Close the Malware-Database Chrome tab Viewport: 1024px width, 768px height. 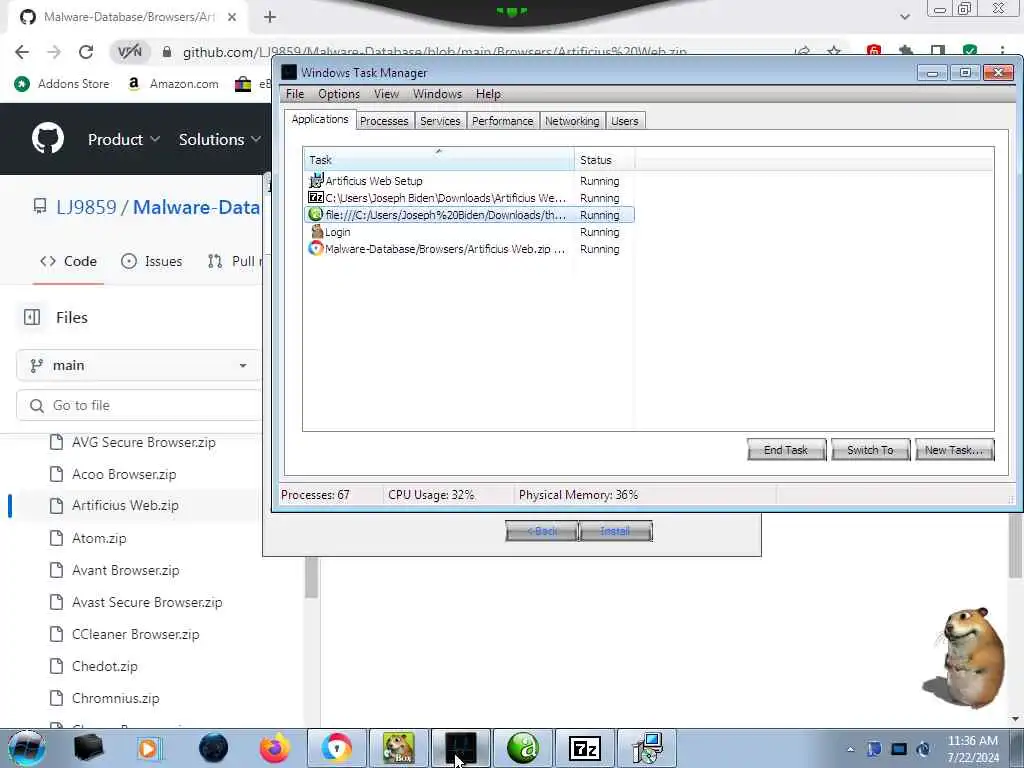(232, 18)
